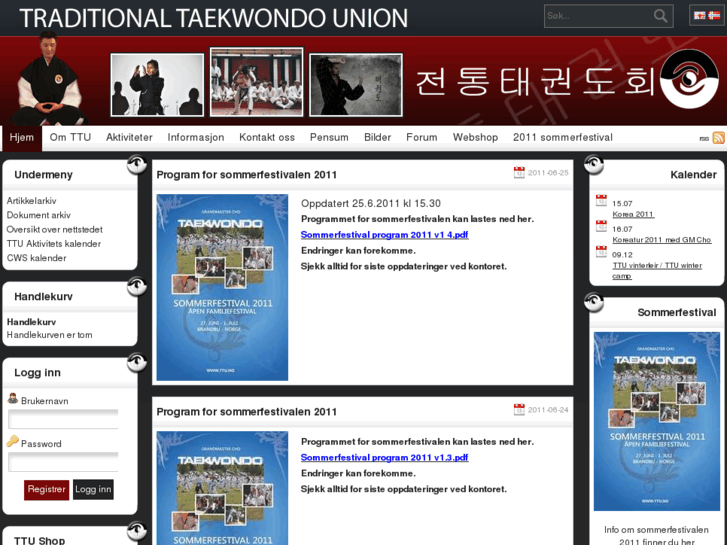The height and width of the screenshot is (545, 727).
Task: Click banner photo of man in fighting stance
Action: coord(356,85)
